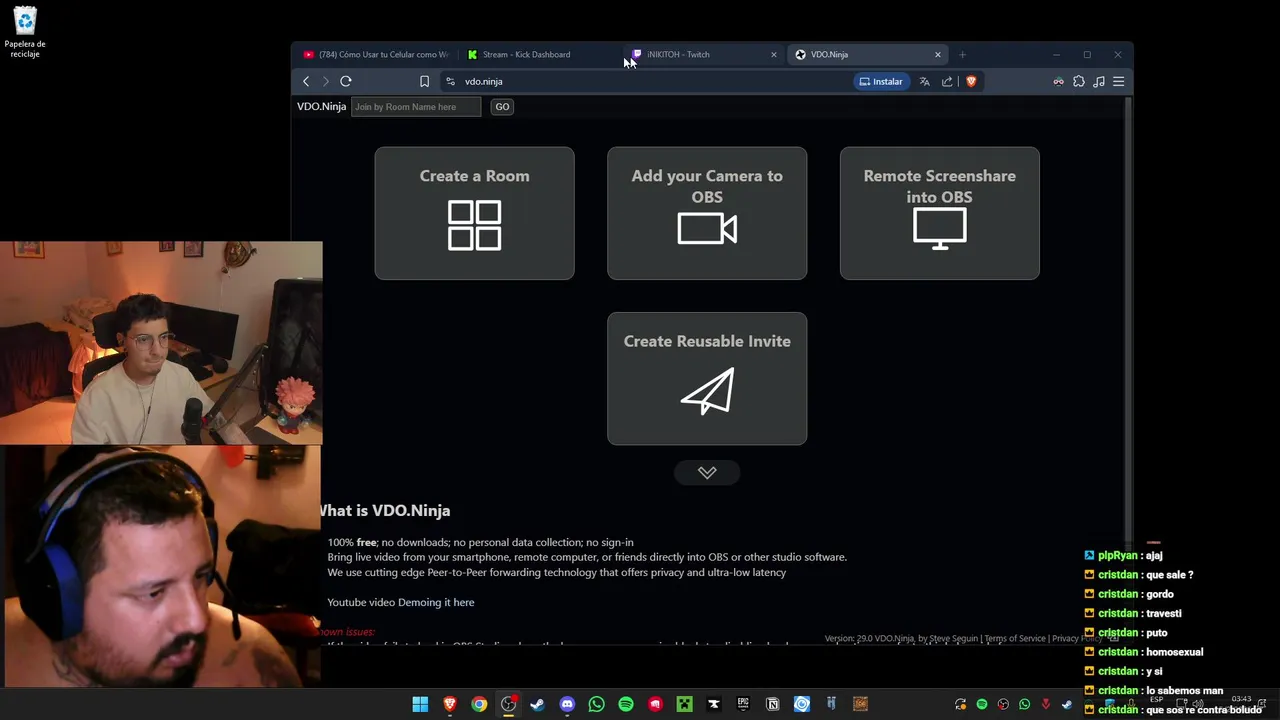Close the iNIKITOH - Twitch tab

773,54
